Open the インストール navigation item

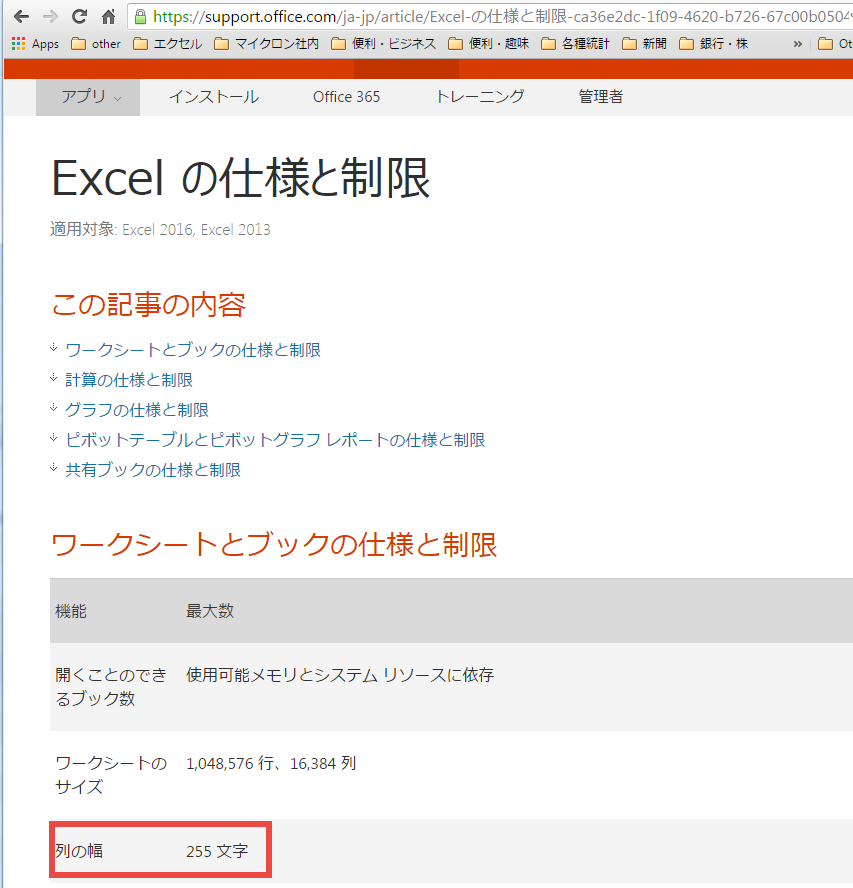pyautogui.click(x=214, y=97)
